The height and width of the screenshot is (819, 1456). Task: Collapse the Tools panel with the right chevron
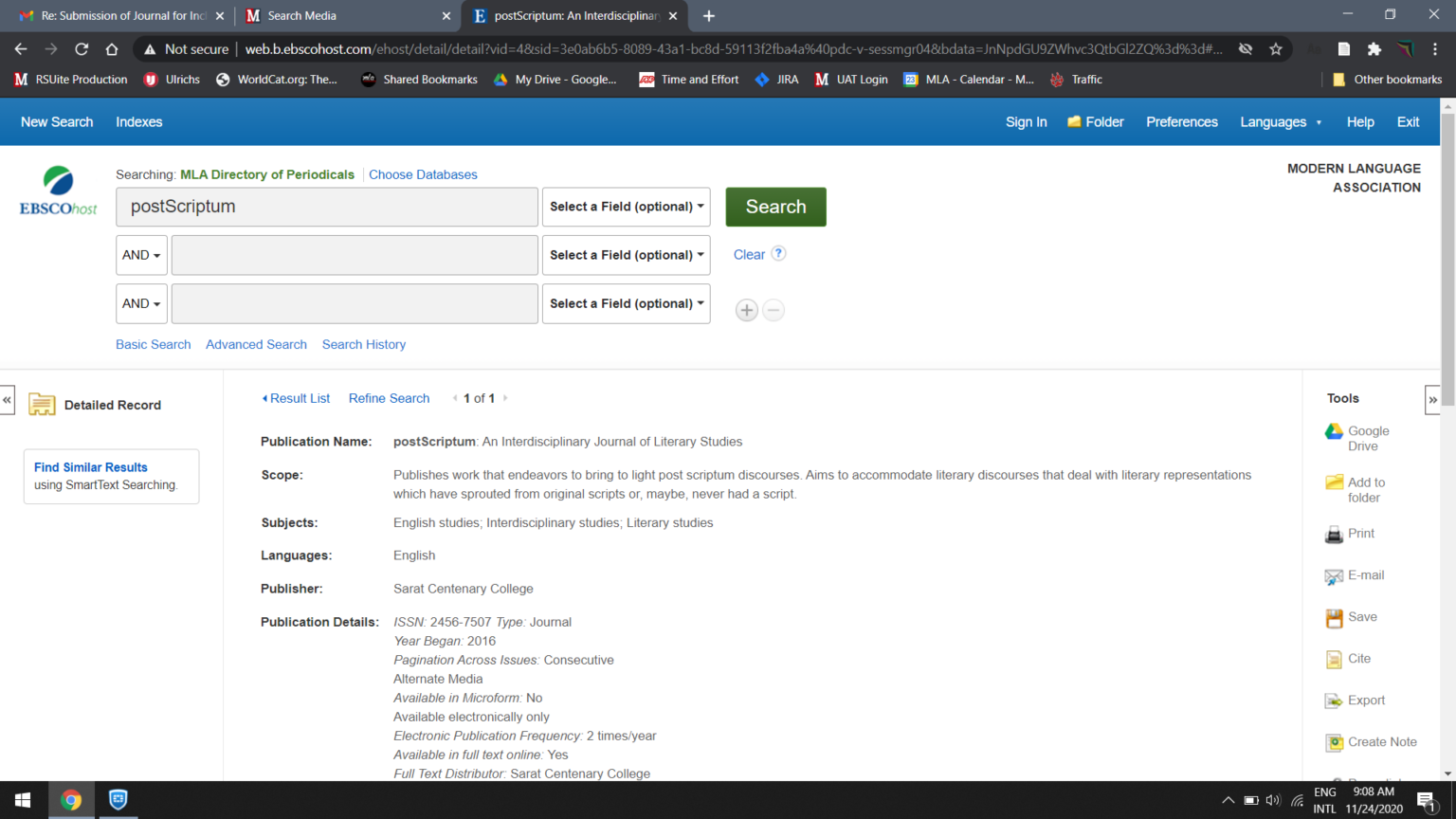point(1432,399)
